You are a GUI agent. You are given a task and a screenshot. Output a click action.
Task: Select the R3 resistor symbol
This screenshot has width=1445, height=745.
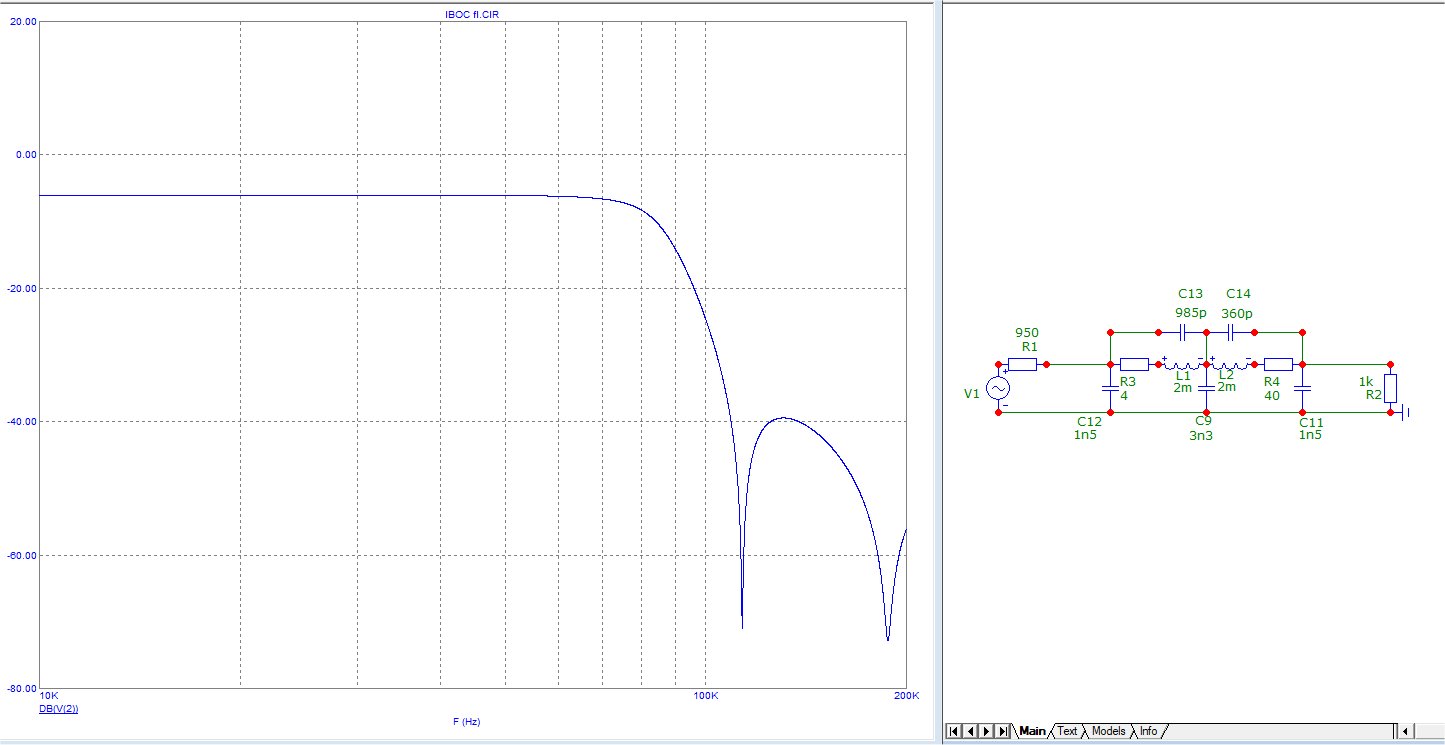coord(1134,364)
